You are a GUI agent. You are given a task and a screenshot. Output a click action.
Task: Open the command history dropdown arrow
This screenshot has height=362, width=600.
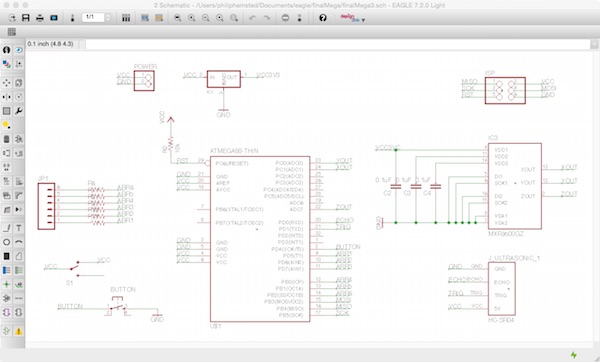[x=594, y=44]
